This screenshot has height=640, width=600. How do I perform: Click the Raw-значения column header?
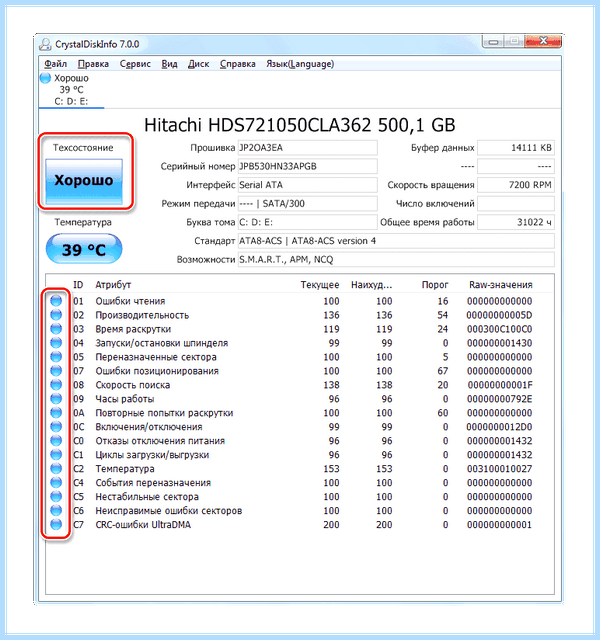point(501,284)
